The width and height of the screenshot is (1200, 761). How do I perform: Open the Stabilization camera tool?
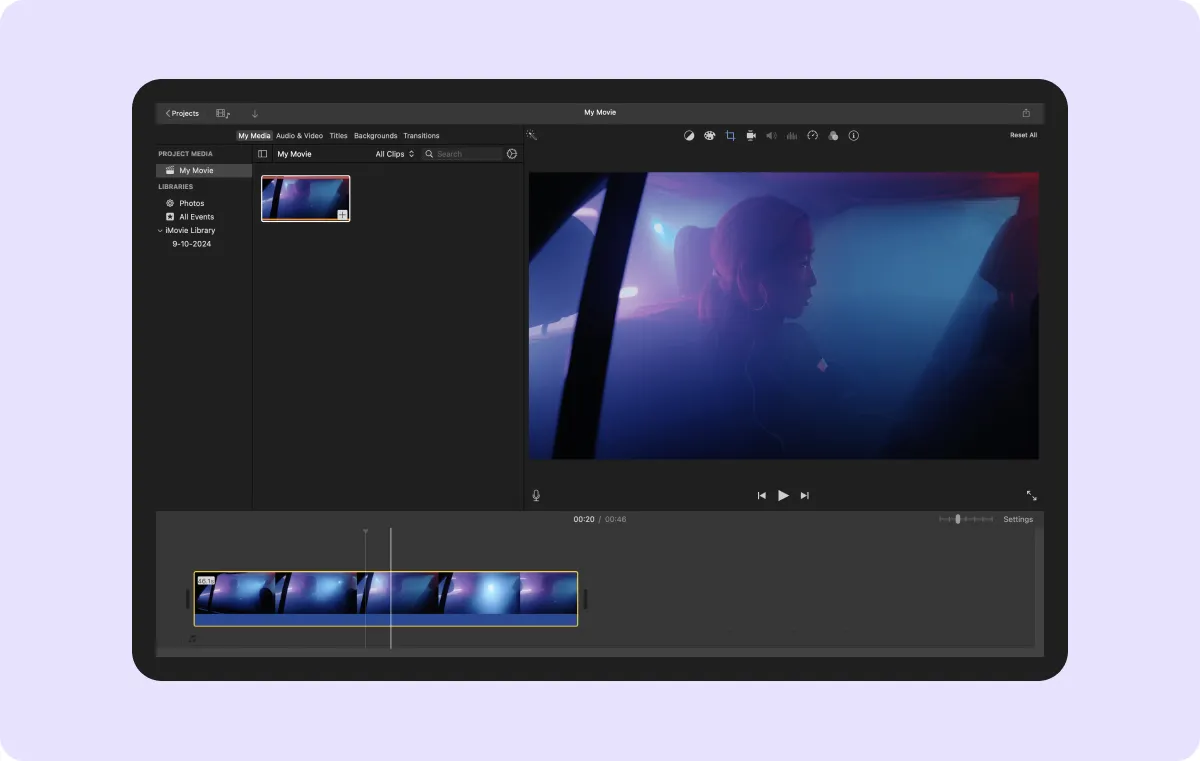pyautogui.click(x=751, y=135)
